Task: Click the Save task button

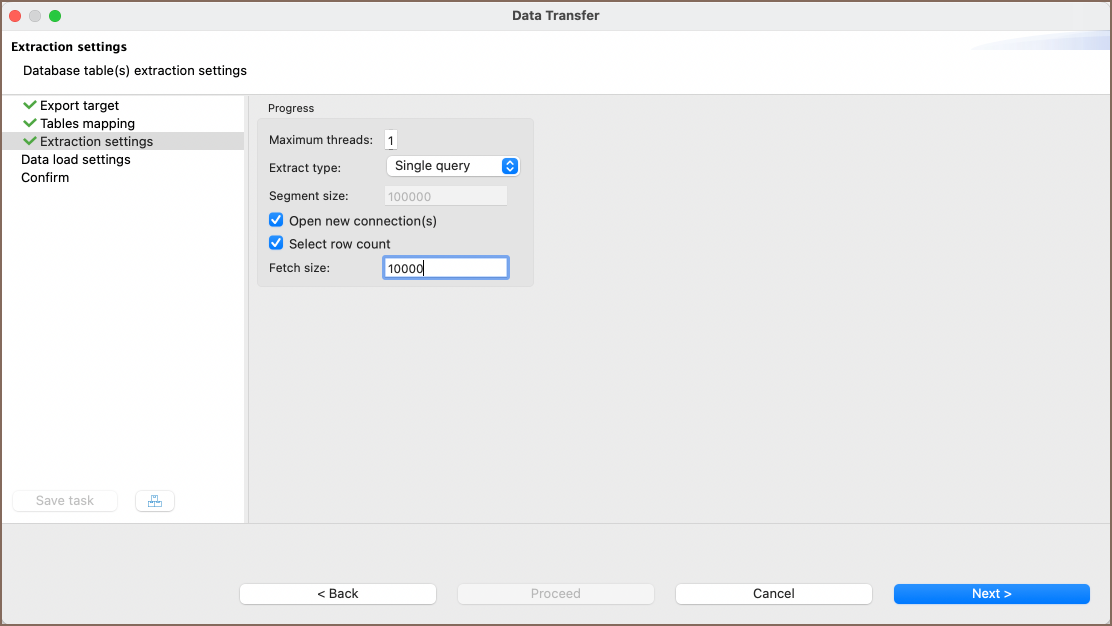Action: click(x=65, y=501)
